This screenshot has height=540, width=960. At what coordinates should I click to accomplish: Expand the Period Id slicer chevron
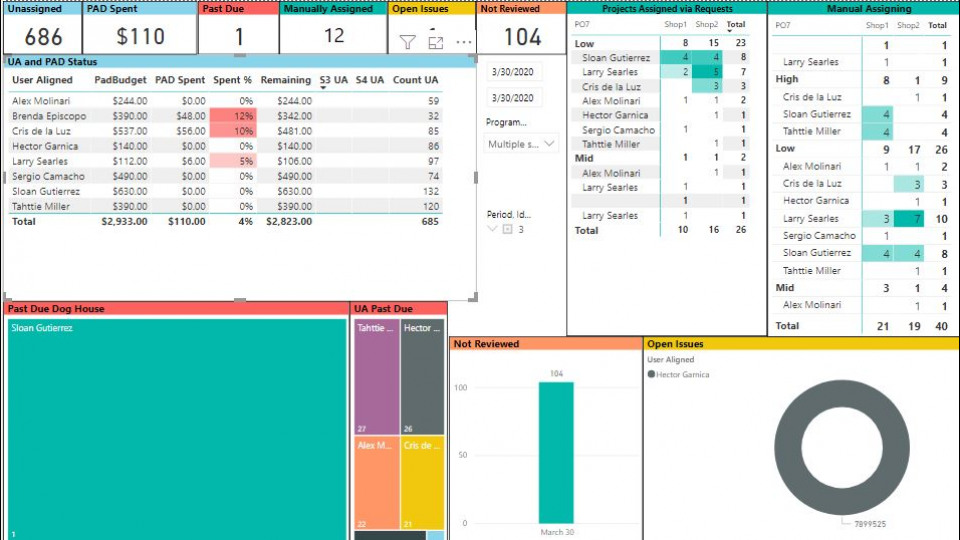[x=492, y=229]
